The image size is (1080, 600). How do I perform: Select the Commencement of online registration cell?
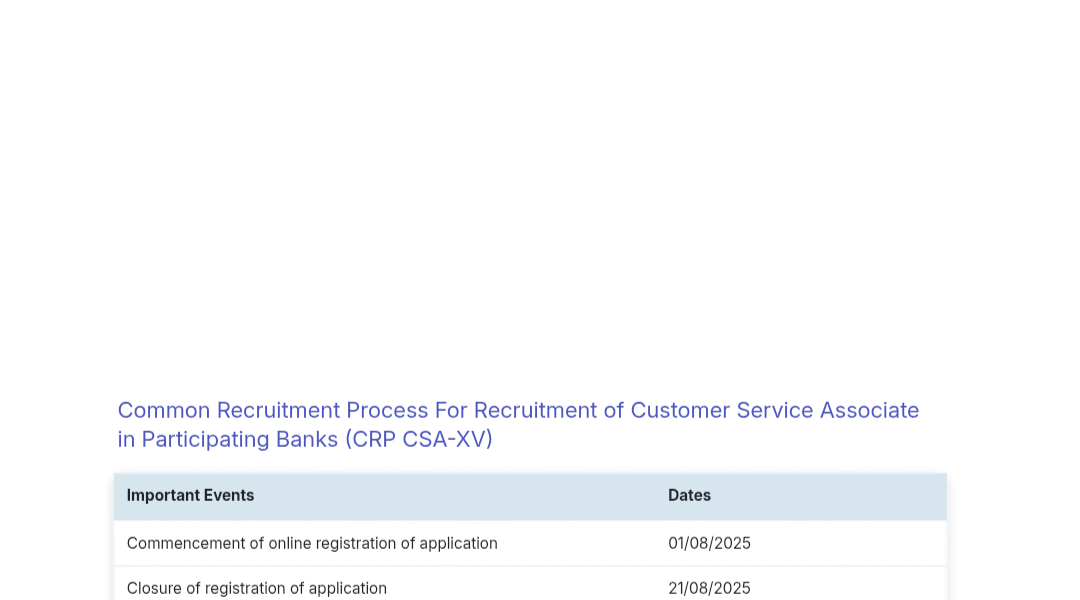pyautogui.click(x=312, y=543)
